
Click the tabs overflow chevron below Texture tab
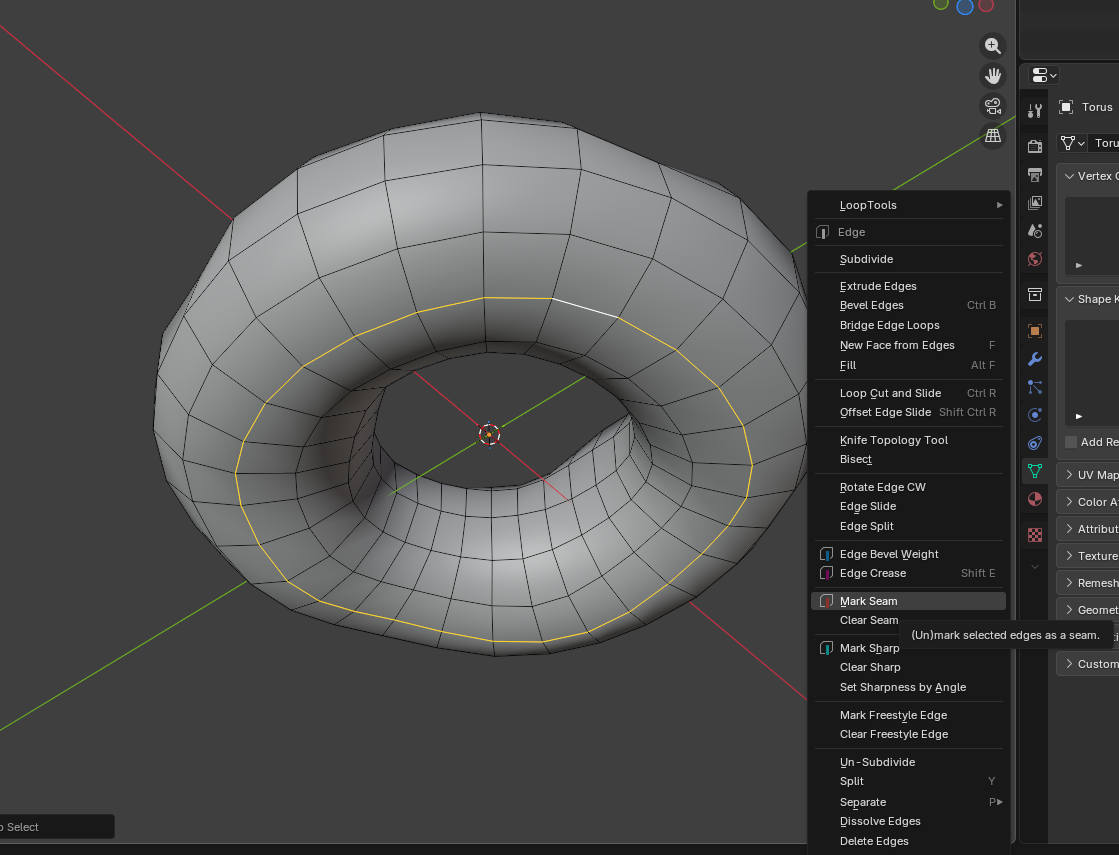point(1035,567)
